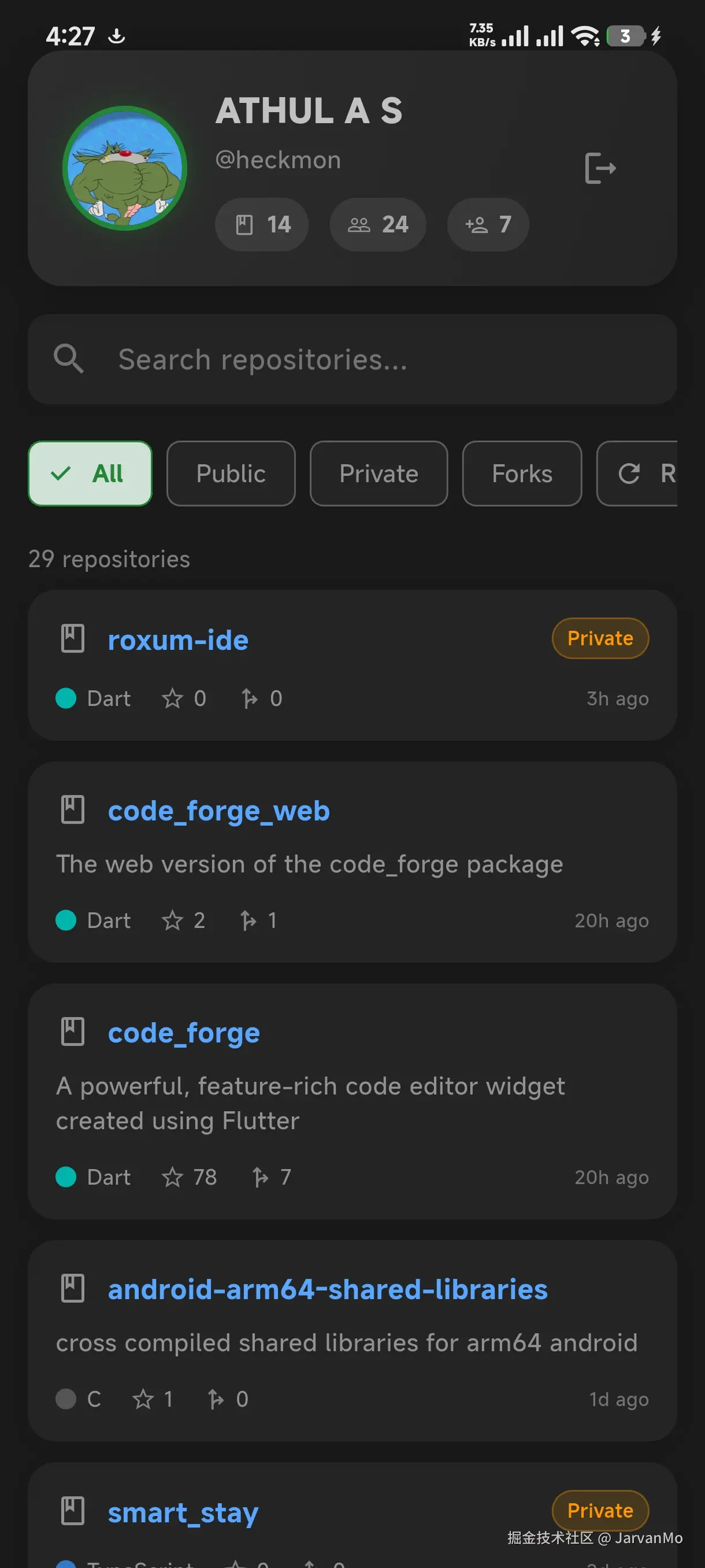Tap the profile avatar picture
Image resolution: width=705 pixels, height=1568 pixels.
pyautogui.click(x=125, y=168)
